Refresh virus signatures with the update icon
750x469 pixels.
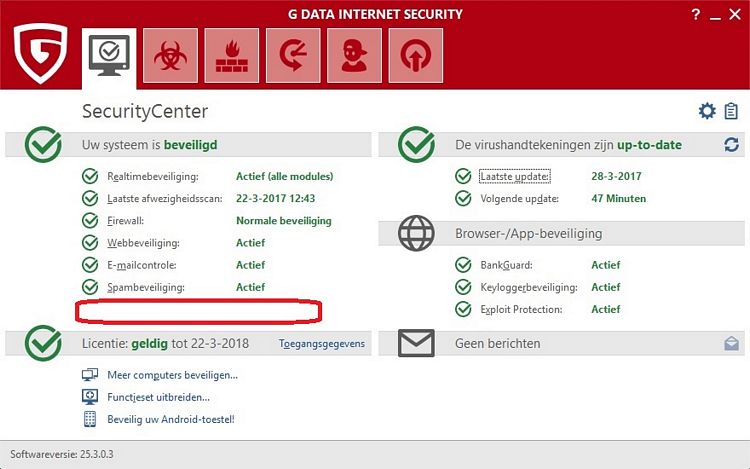[731, 145]
